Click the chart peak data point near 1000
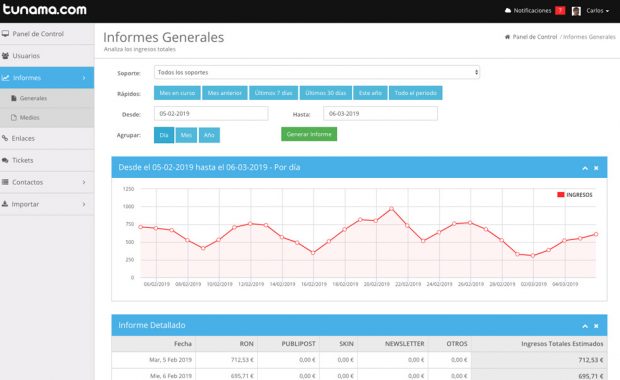This screenshot has width=620, height=380. [391, 208]
